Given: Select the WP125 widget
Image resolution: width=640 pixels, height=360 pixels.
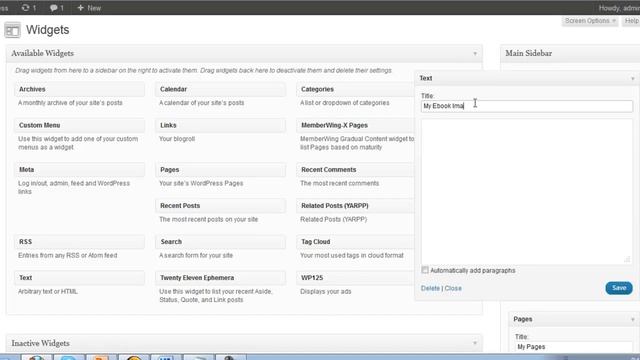Looking at the screenshot, I should coord(356,278).
